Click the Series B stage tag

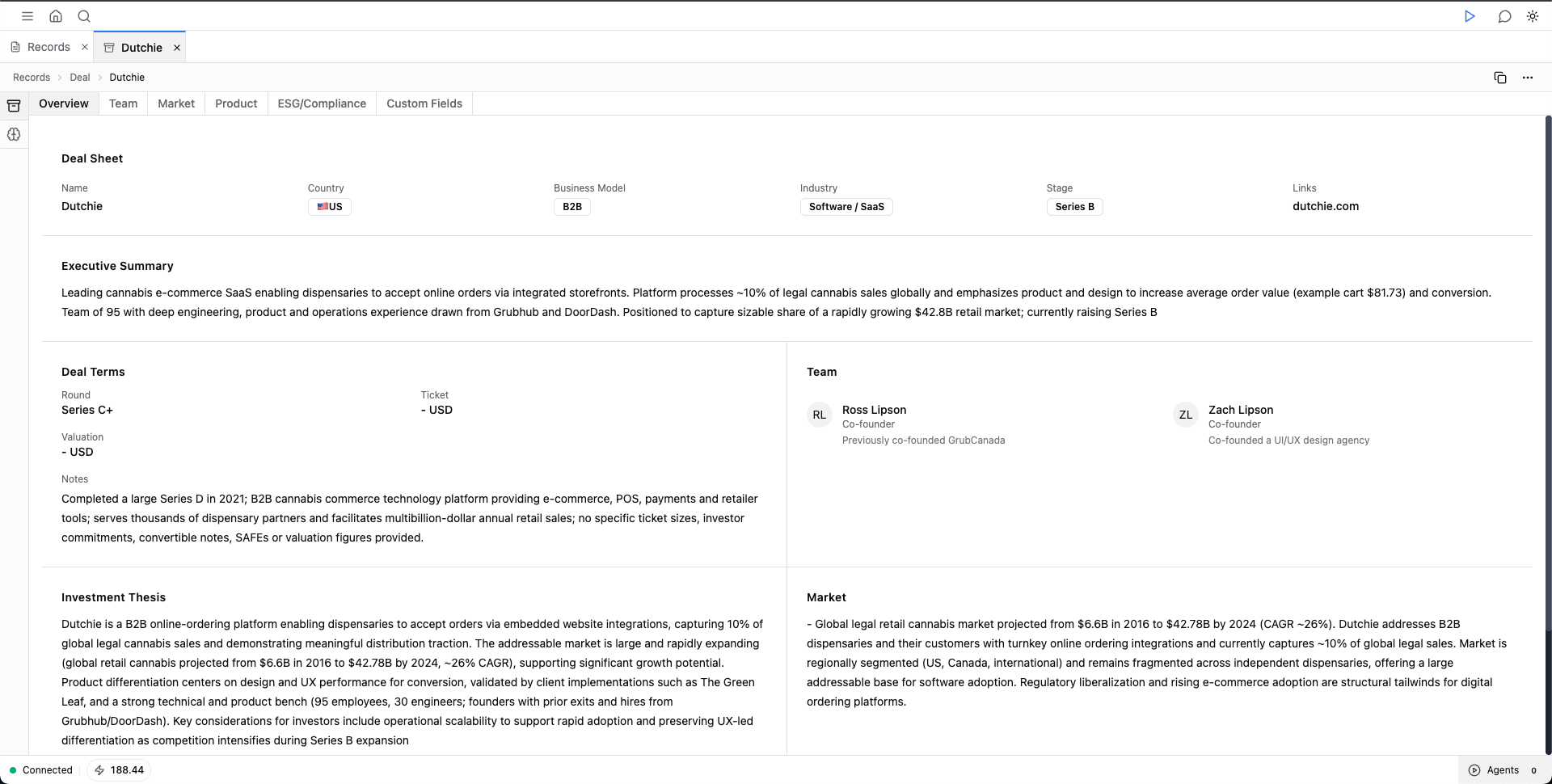(1074, 207)
